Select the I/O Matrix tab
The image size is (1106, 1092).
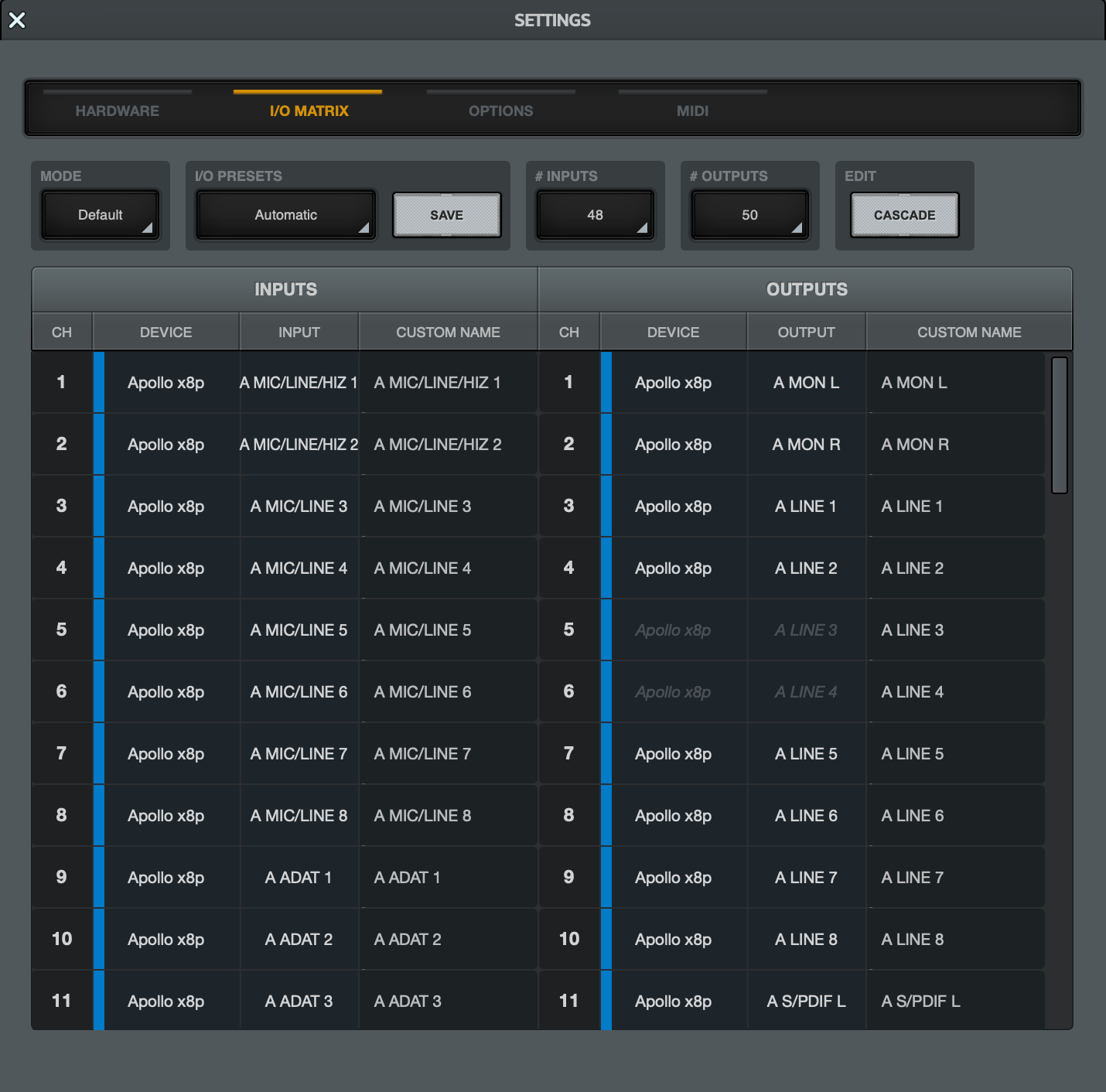coord(309,111)
